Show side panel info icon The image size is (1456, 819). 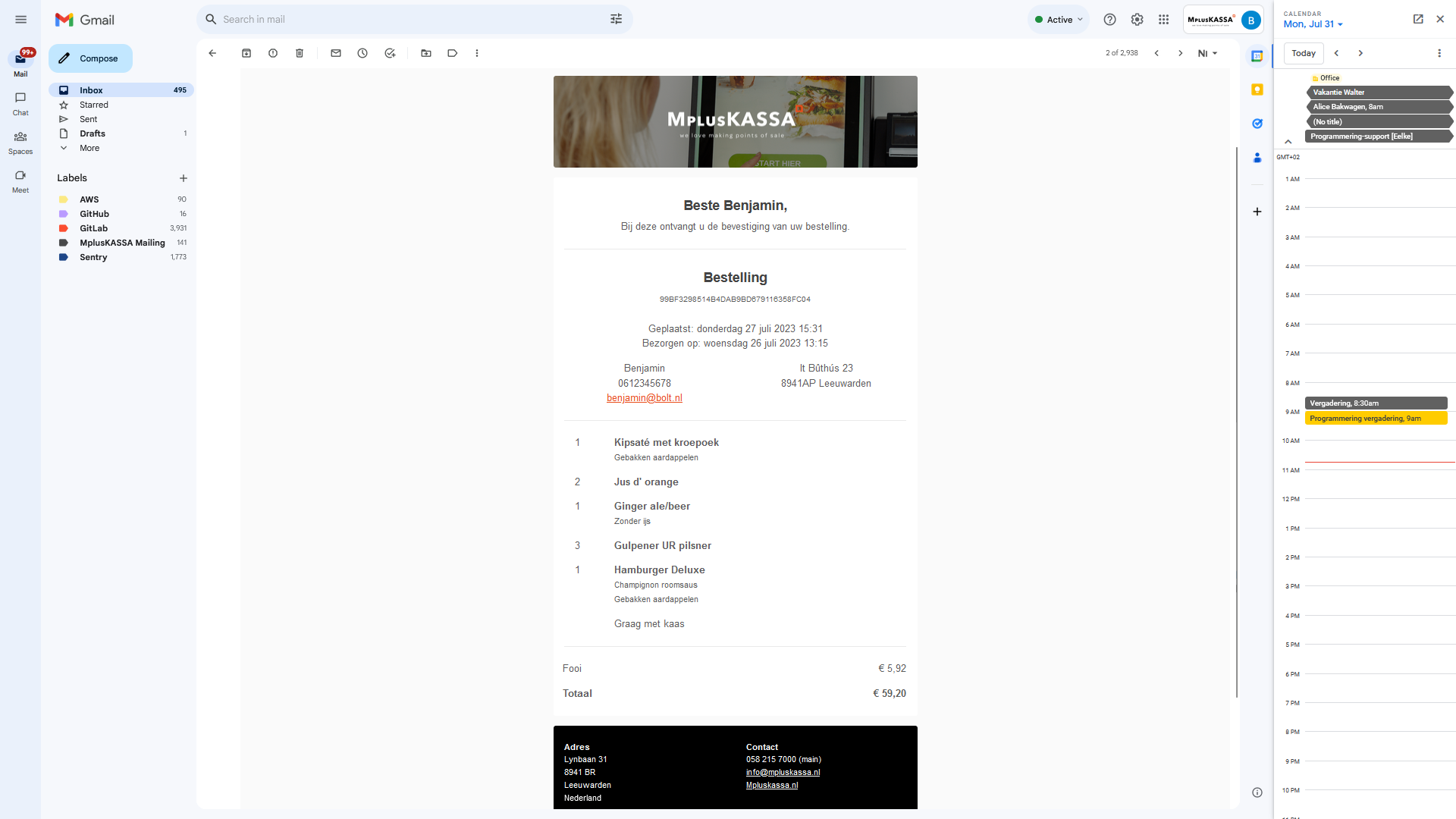[x=1257, y=792]
